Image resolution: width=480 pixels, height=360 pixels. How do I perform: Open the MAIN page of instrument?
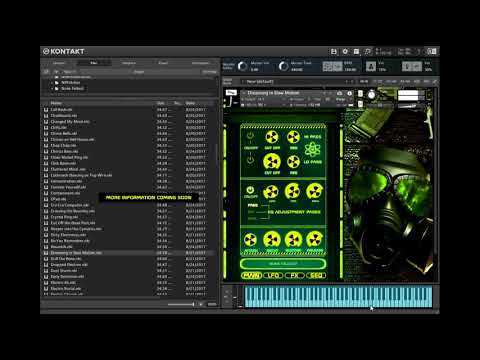(252, 275)
